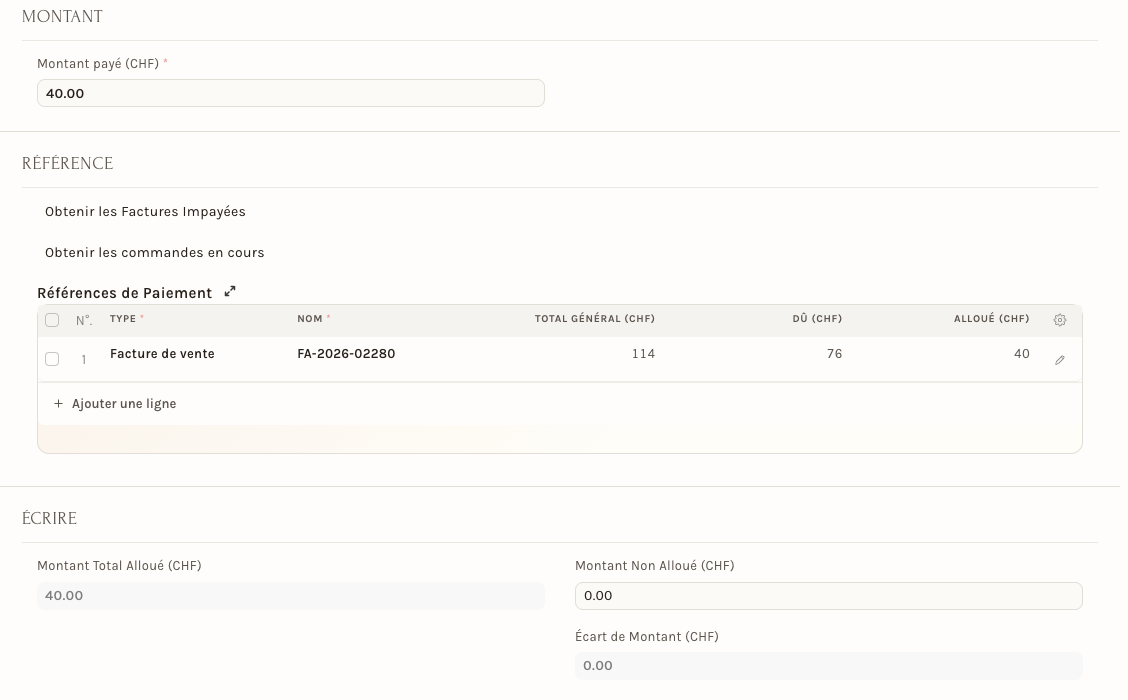
Task: Tick the select-all rows header checkbox
Action: [x=52, y=320]
